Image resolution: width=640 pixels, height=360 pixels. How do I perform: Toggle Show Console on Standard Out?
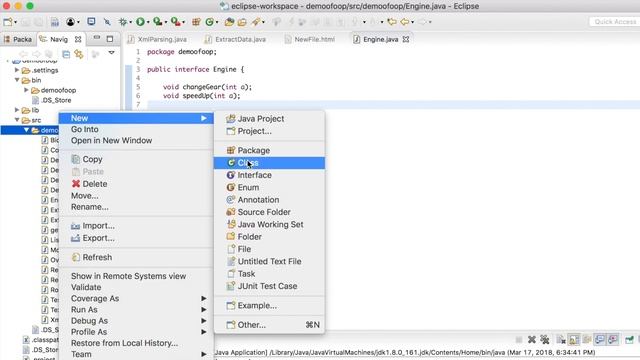click(600, 340)
